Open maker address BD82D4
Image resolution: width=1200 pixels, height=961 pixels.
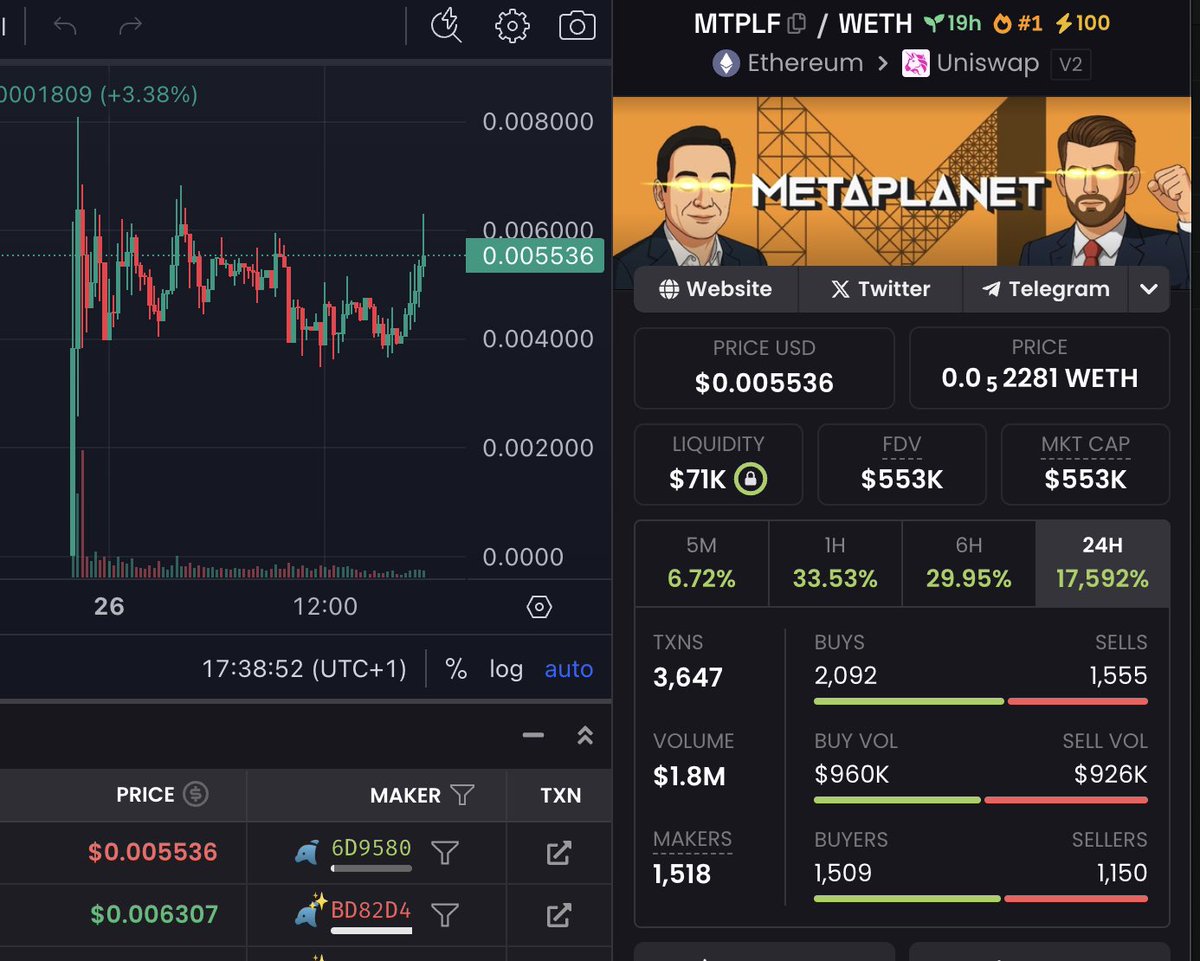tap(371, 910)
